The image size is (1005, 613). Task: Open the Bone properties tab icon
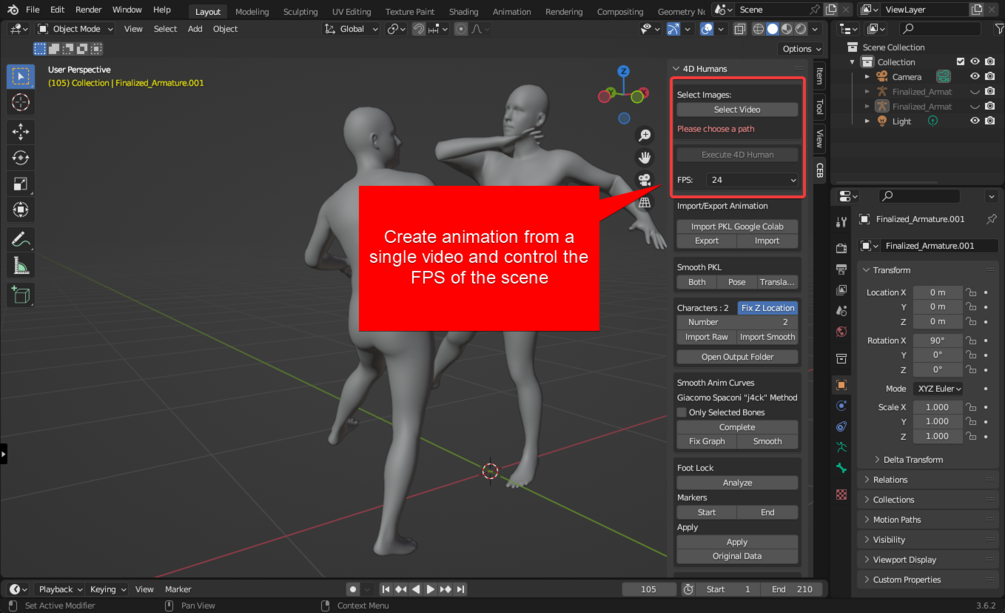tap(842, 469)
